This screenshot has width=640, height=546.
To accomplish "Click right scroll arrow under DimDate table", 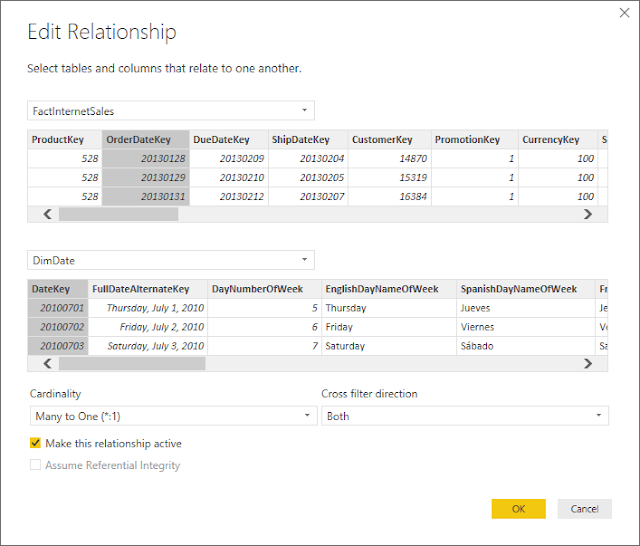I will coord(588,364).
